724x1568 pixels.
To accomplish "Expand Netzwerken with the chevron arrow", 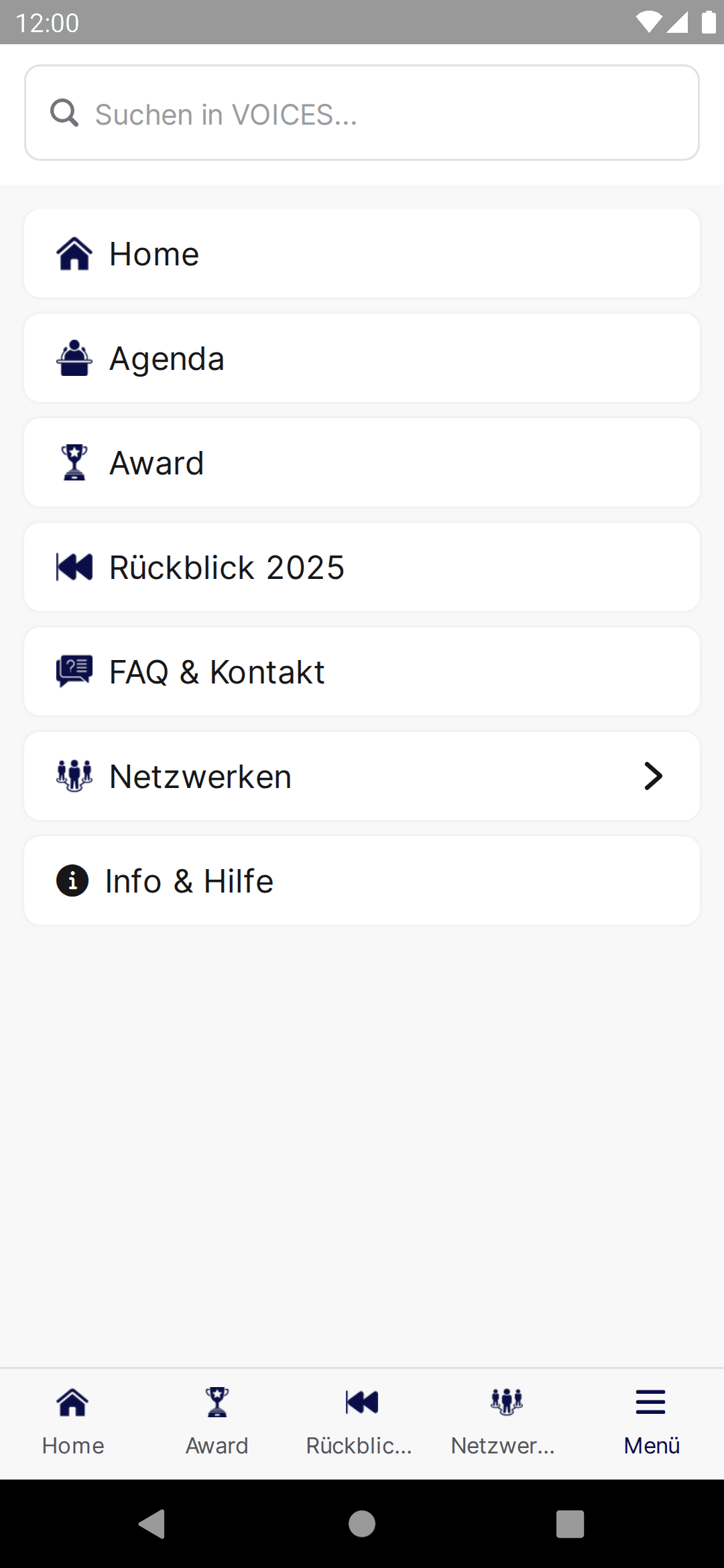I will click(654, 776).
